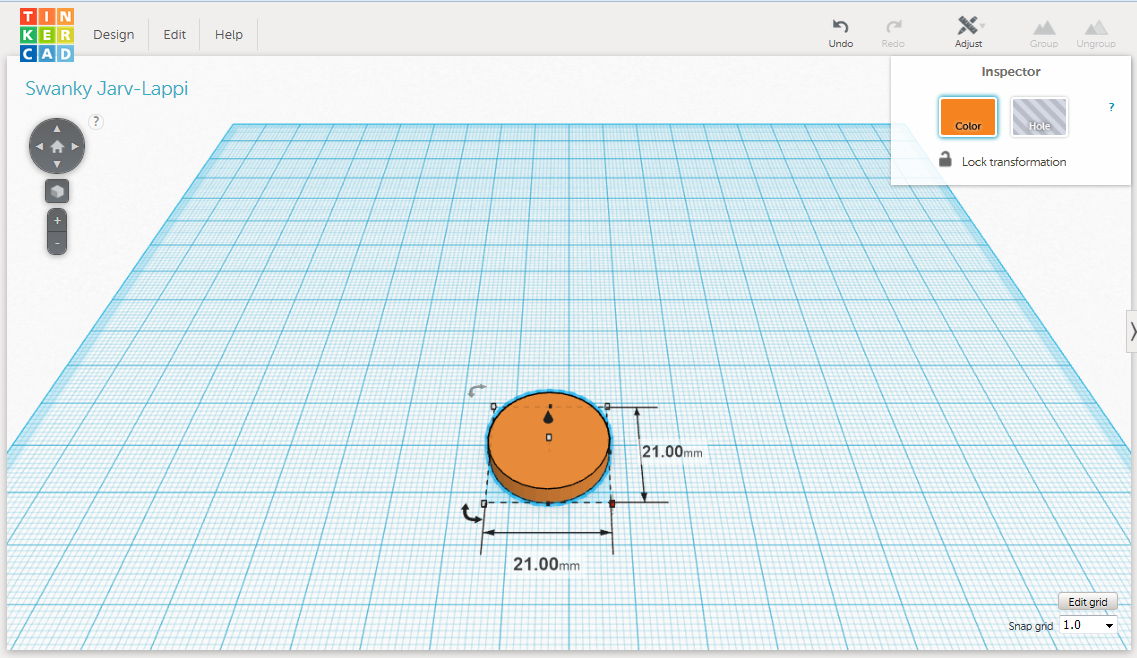Viewport: 1137px width, 658px height.
Task: Orbit view up with the top arrow
Action: pos(57,129)
